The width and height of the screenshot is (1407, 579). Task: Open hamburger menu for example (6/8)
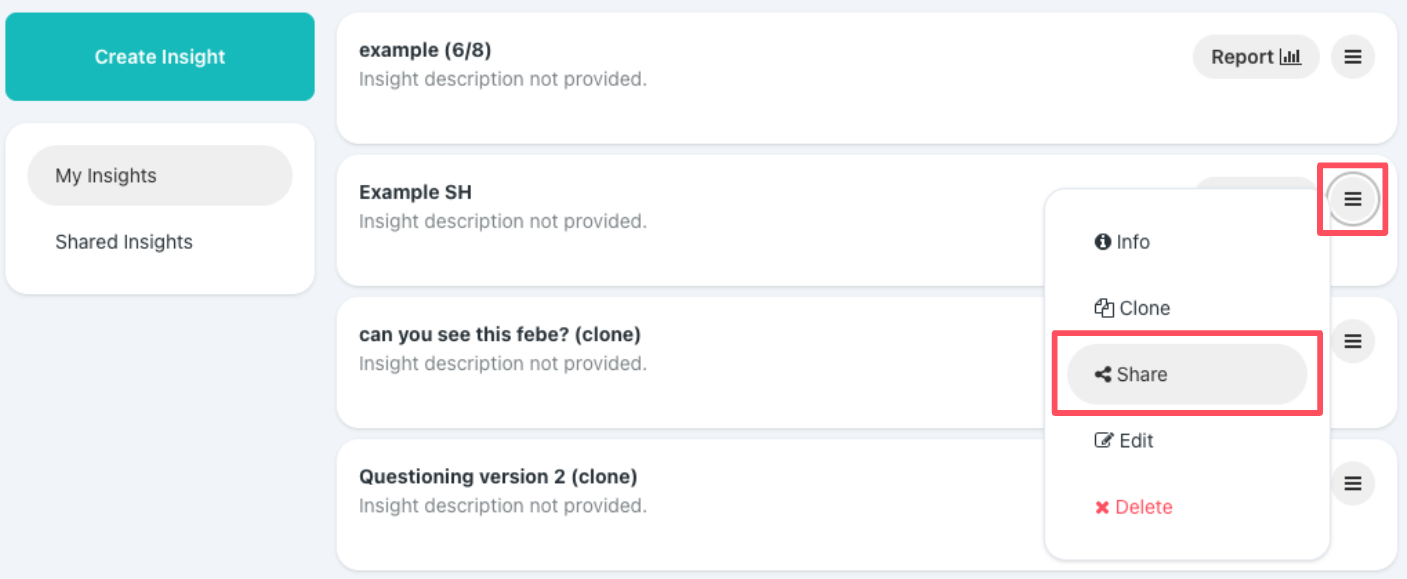(x=1352, y=57)
